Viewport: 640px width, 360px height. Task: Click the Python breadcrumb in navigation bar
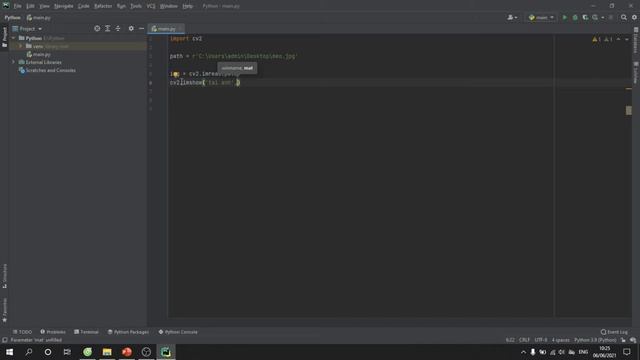tap(12, 18)
